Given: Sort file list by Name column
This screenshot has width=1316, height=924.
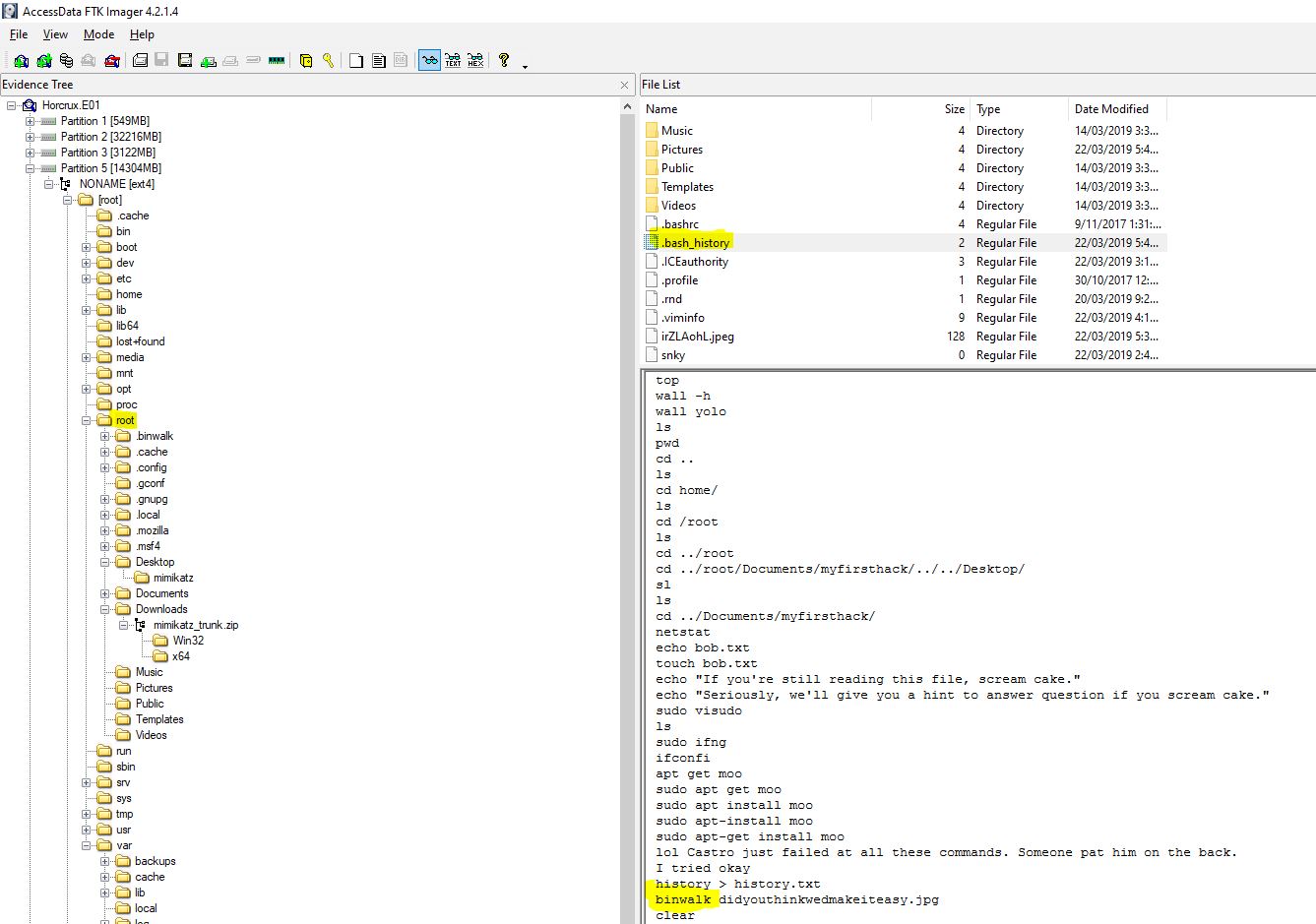Looking at the screenshot, I should coord(756,109).
